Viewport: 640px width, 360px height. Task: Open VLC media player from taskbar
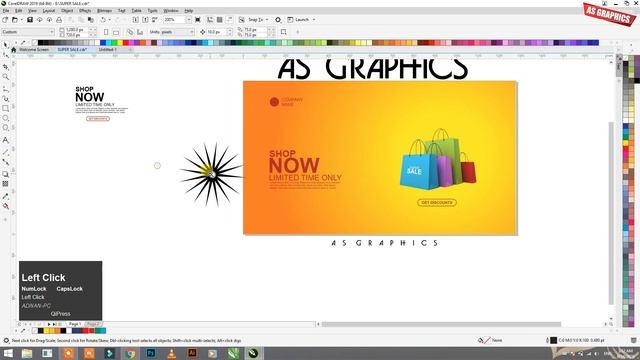tap(171, 353)
